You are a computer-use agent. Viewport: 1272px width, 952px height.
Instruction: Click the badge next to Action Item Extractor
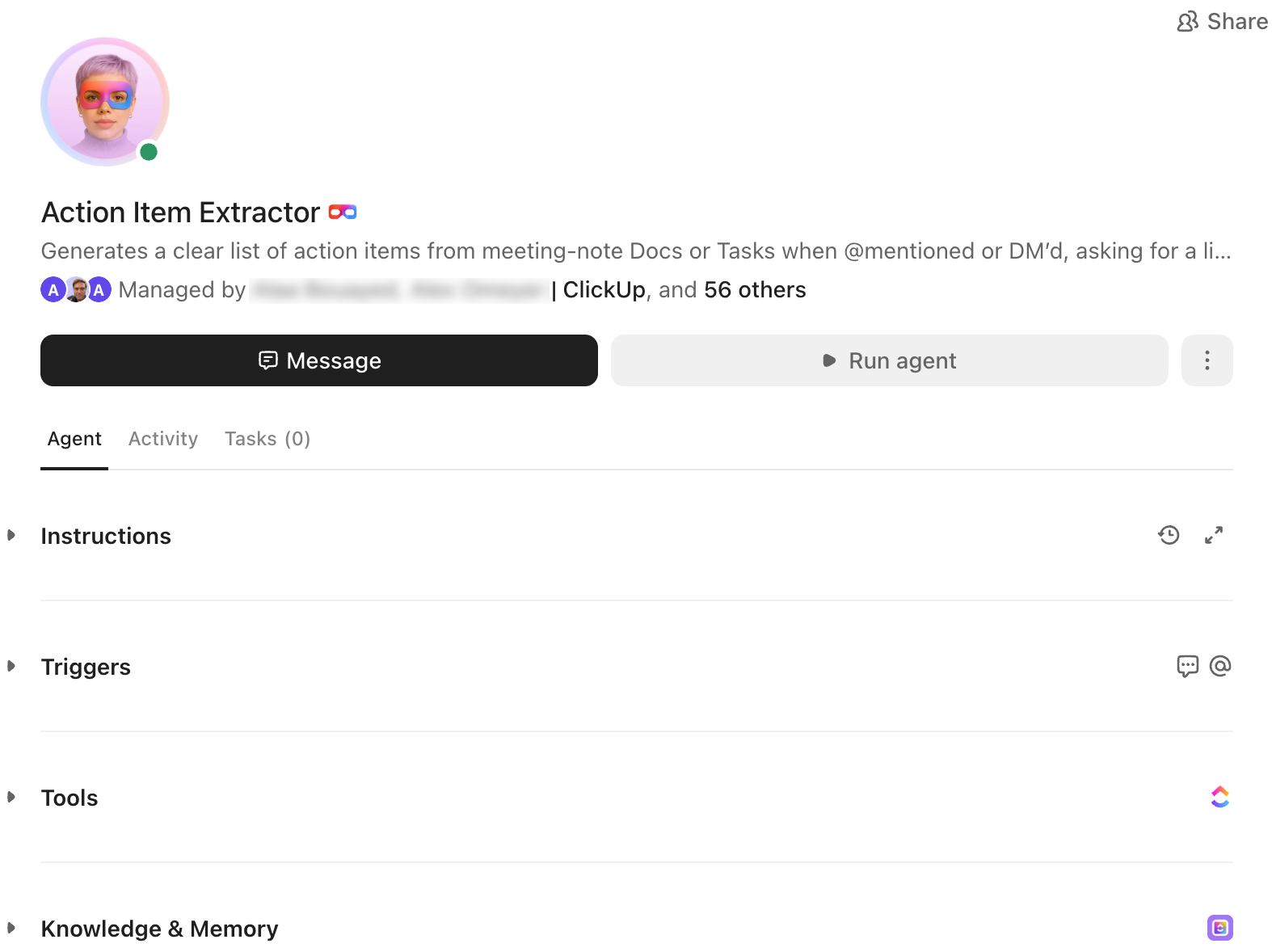tap(343, 211)
